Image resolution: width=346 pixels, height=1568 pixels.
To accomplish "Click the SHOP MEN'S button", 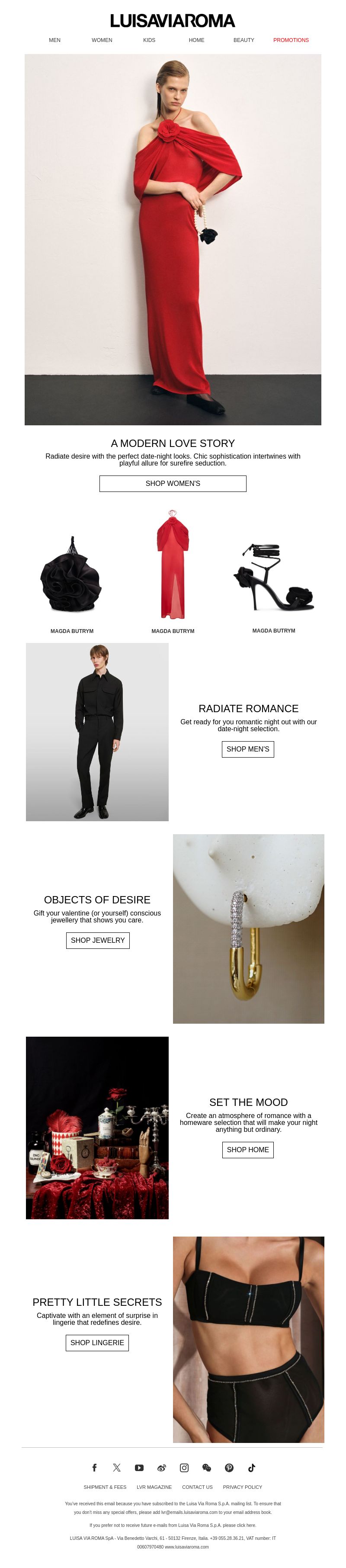I will click(247, 749).
